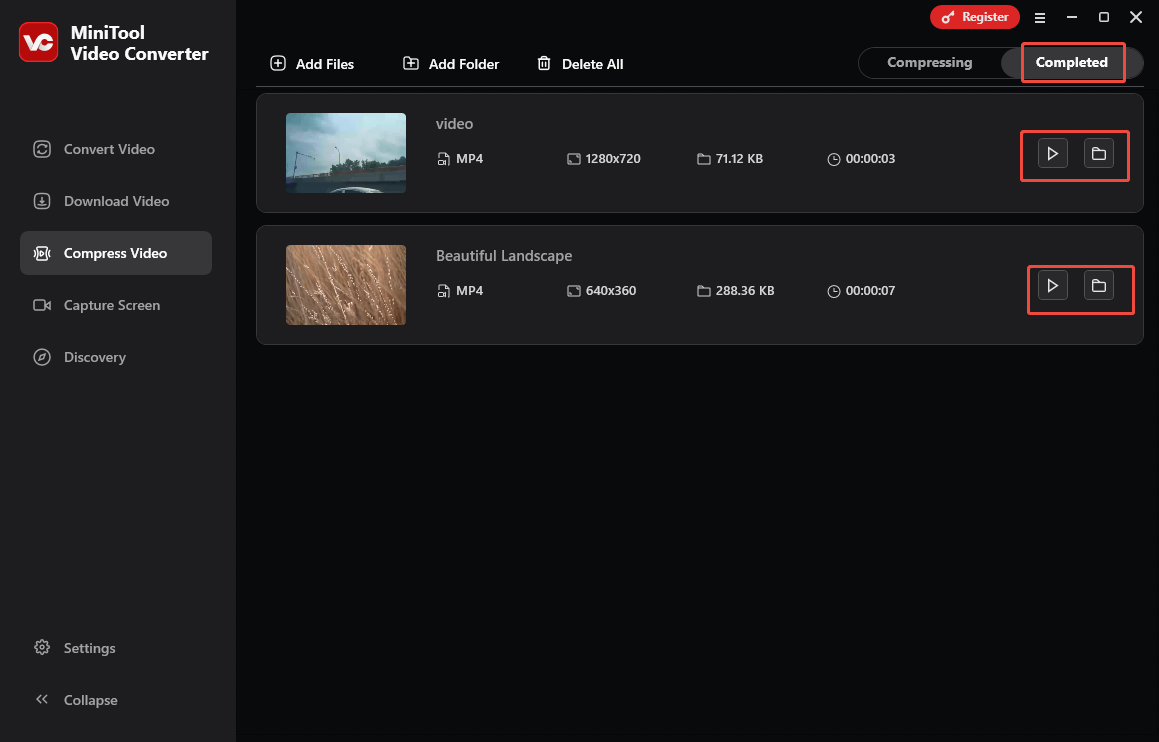Click MP4 format label of 'video' row
Image resolution: width=1159 pixels, height=742 pixels.
click(x=469, y=159)
